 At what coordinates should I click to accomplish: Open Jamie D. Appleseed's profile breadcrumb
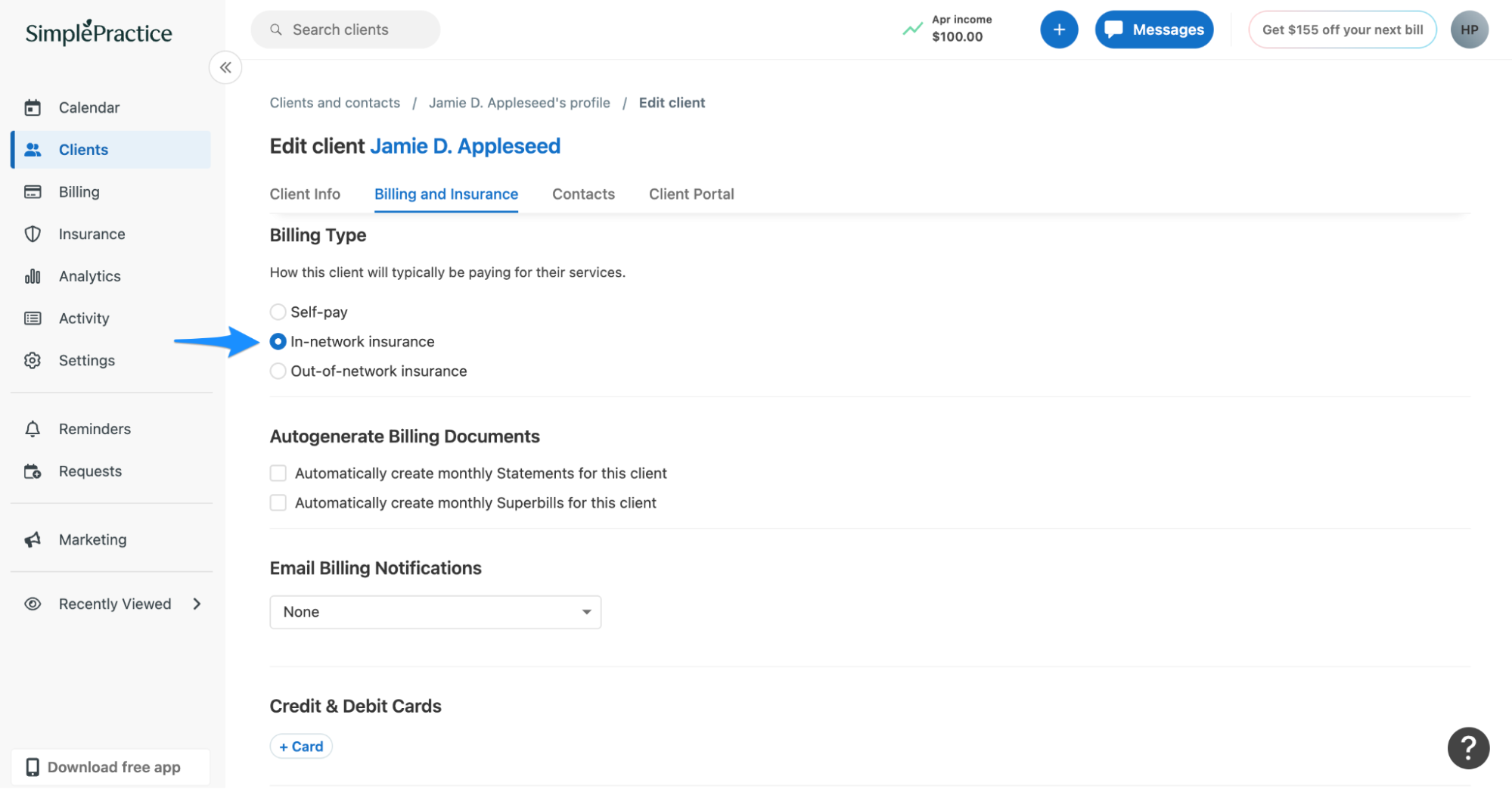click(x=519, y=103)
